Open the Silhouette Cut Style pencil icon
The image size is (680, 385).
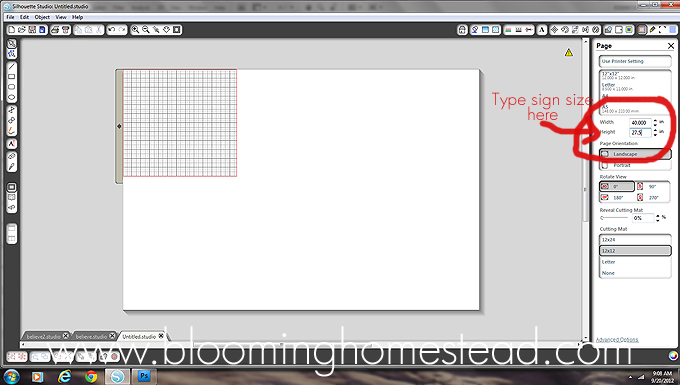652,29
